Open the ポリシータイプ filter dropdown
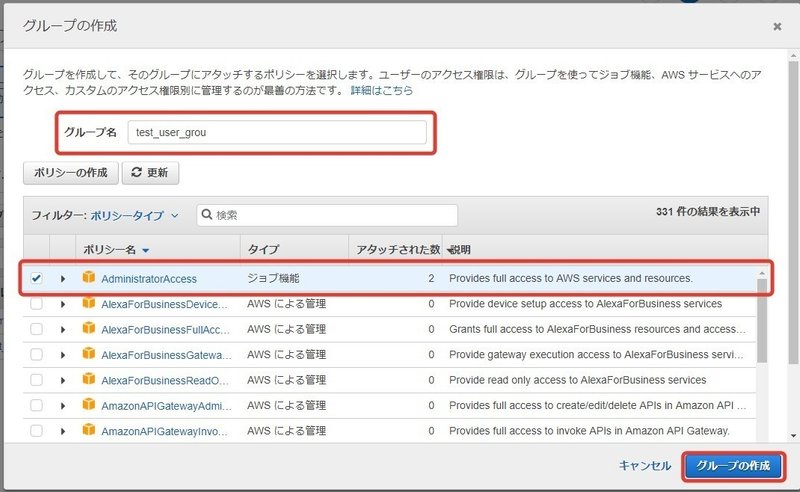Screen dimensions: 800x492 (134, 215)
